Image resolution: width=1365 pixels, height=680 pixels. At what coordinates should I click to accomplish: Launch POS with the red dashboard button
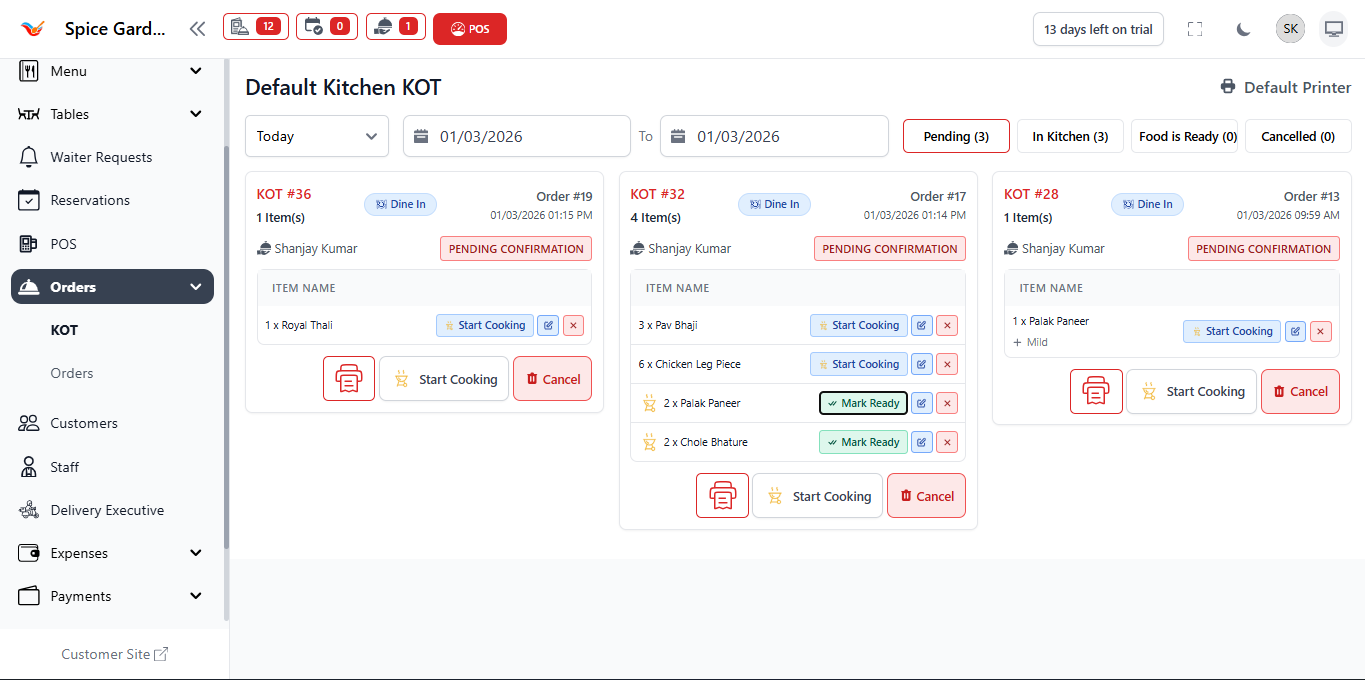point(469,28)
